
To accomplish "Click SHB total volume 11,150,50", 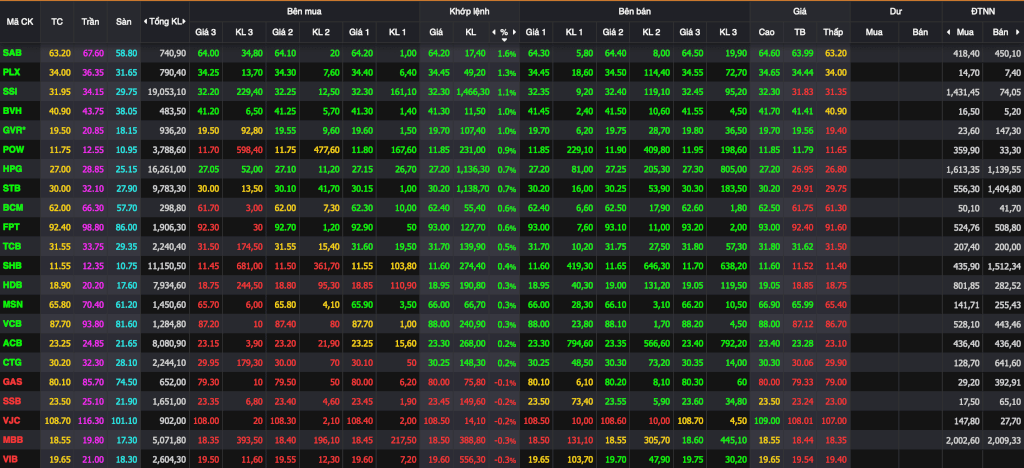I will tap(168, 267).
